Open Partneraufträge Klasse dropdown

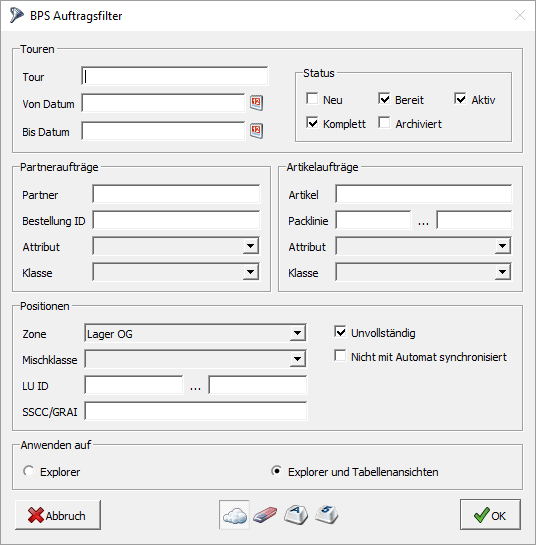251,272
